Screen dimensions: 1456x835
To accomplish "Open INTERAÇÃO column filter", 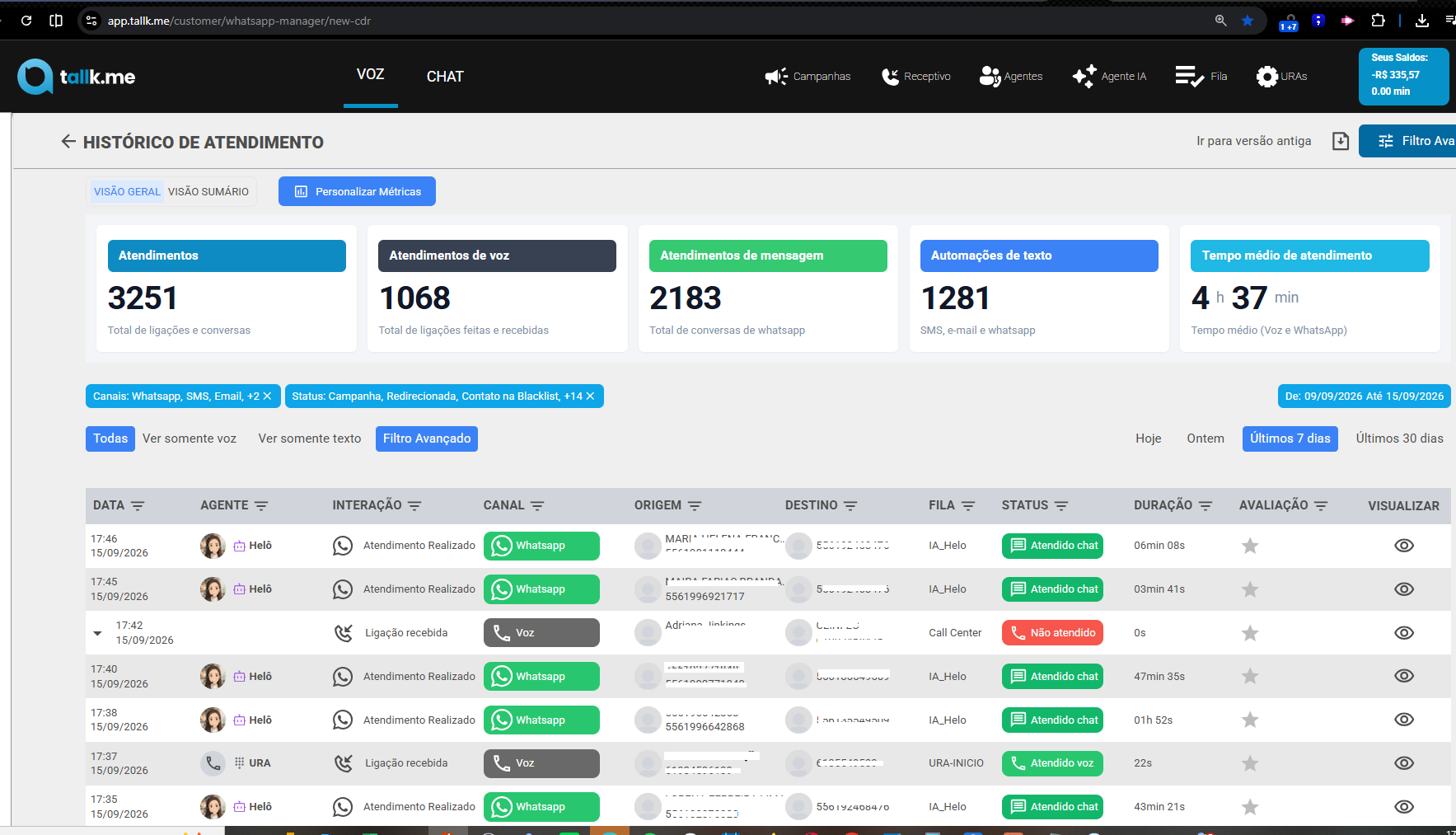I will [x=414, y=506].
